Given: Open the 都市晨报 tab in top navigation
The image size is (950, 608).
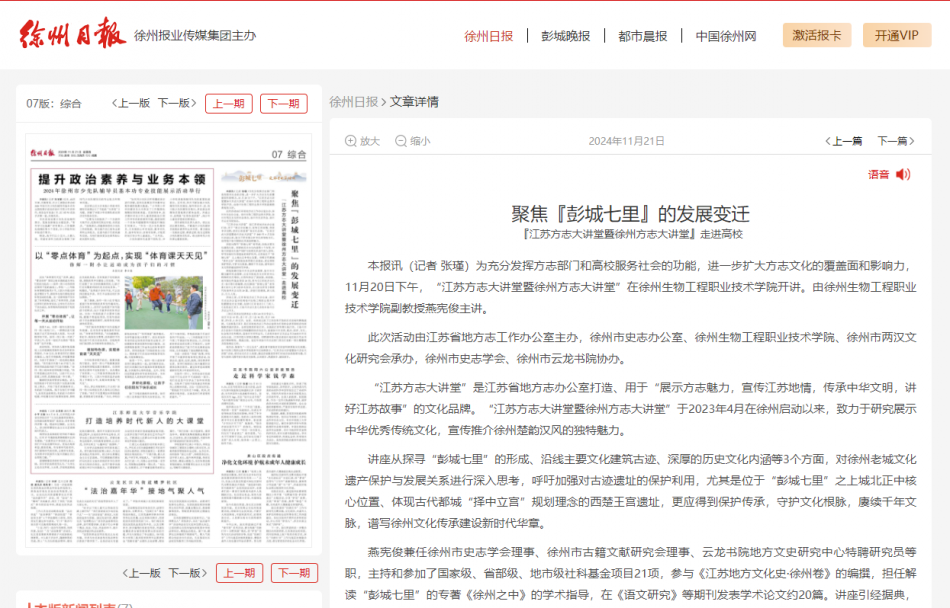Looking at the screenshot, I should pyautogui.click(x=642, y=36).
